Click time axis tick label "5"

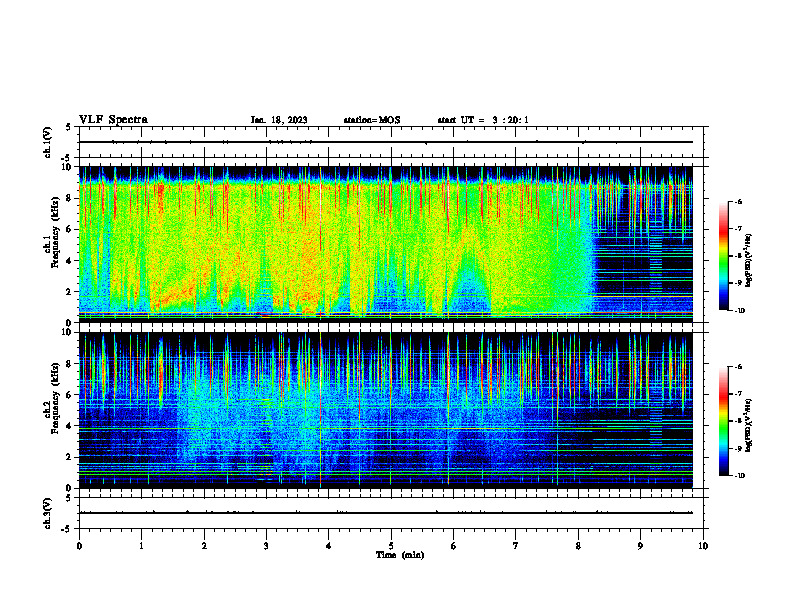coord(391,546)
